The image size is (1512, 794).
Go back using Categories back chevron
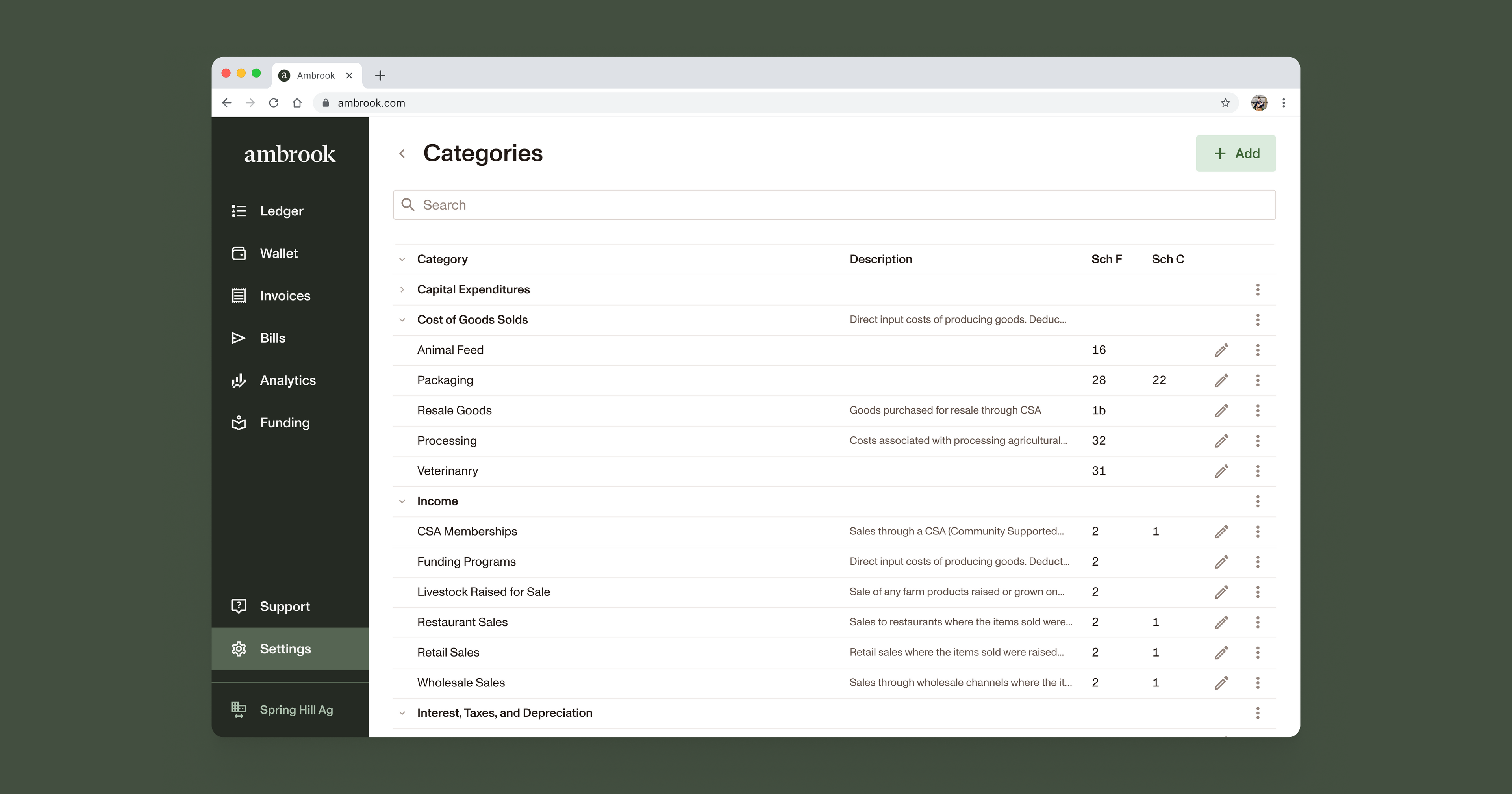pyautogui.click(x=402, y=153)
